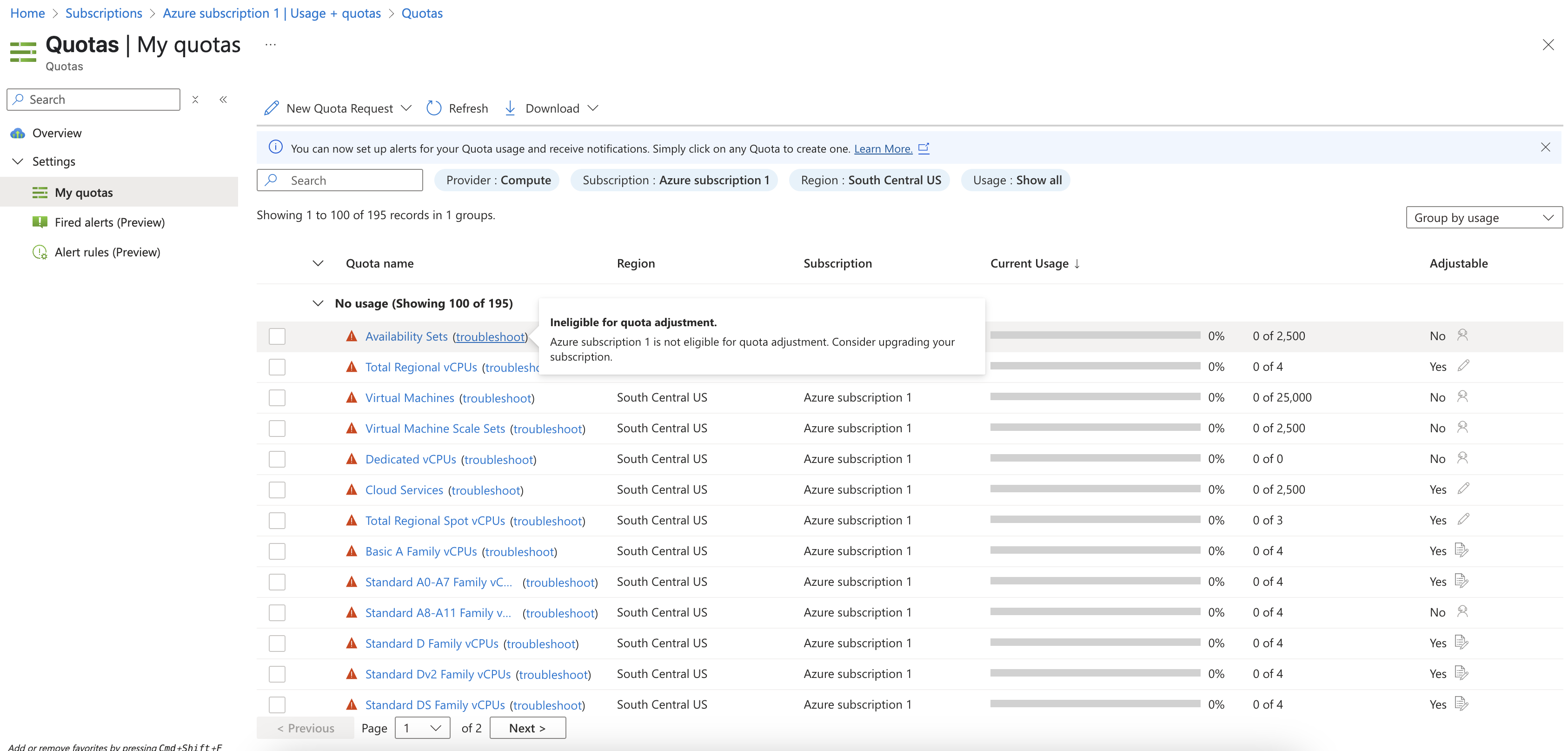Screen dimensions: 1568x751
Task: Open Fired alerts (Preview)
Action: pos(110,222)
